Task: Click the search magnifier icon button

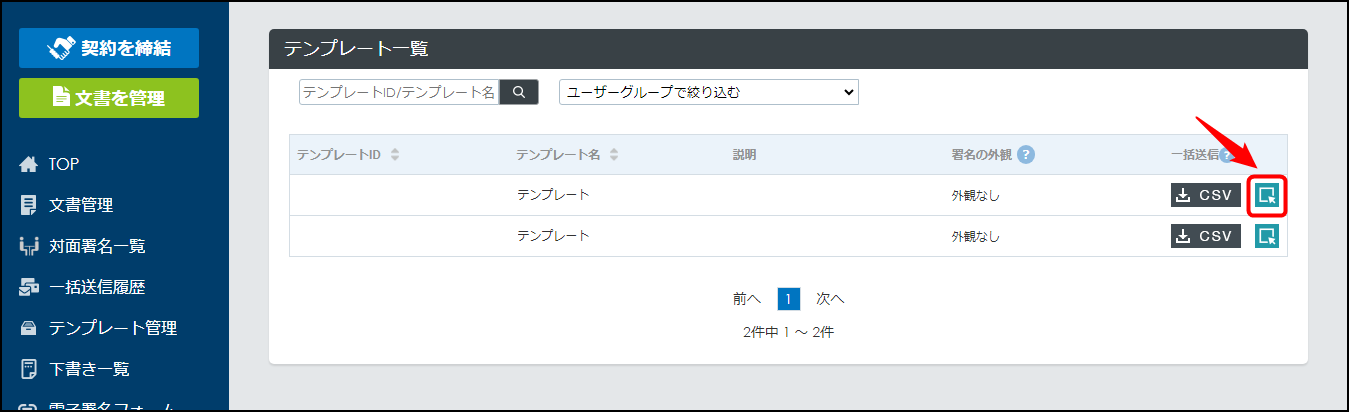Action: point(519,92)
